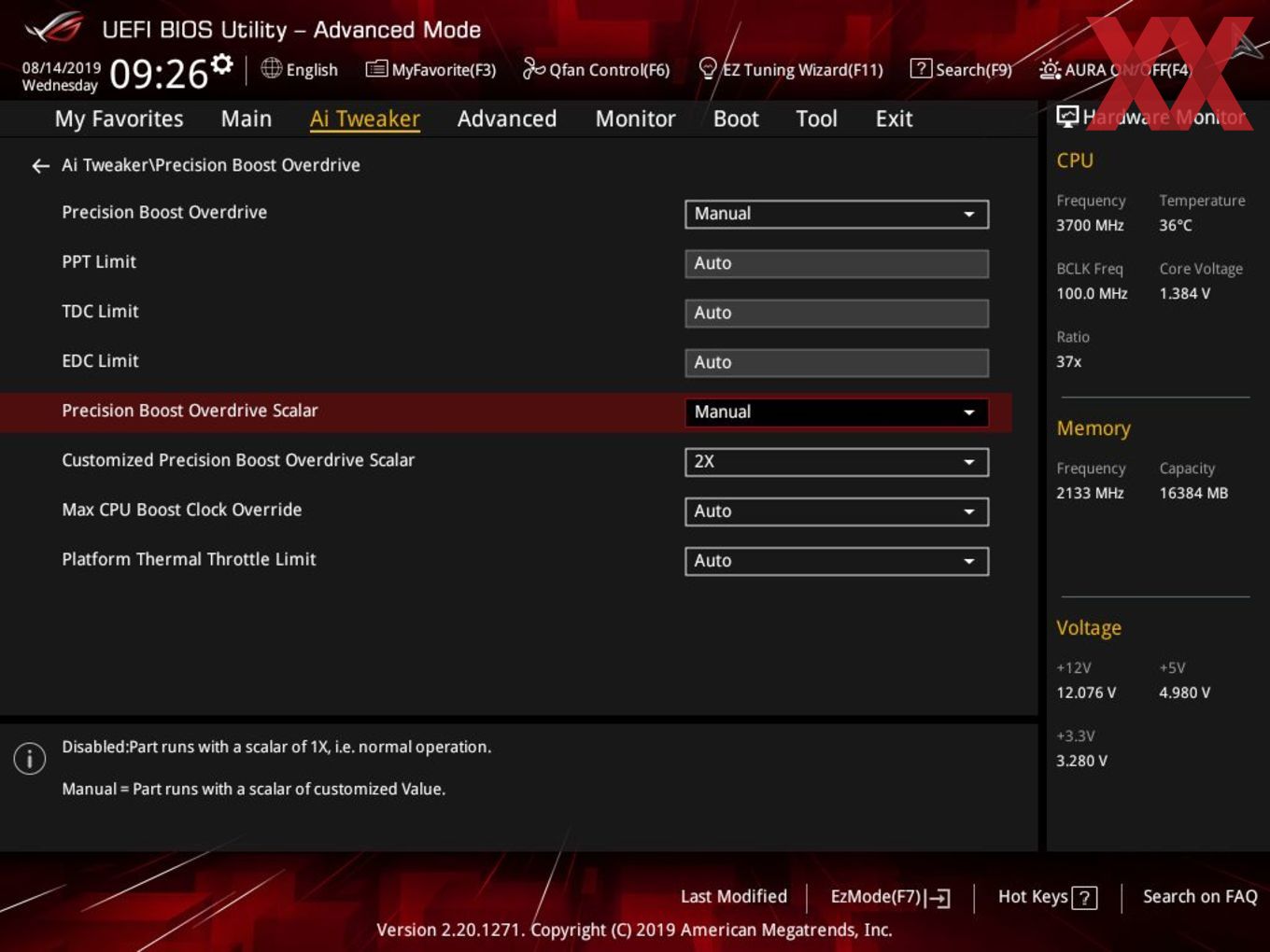Image resolution: width=1270 pixels, height=952 pixels.
Task: Click Search on FAQ link
Action: [x=1200, y=897]
